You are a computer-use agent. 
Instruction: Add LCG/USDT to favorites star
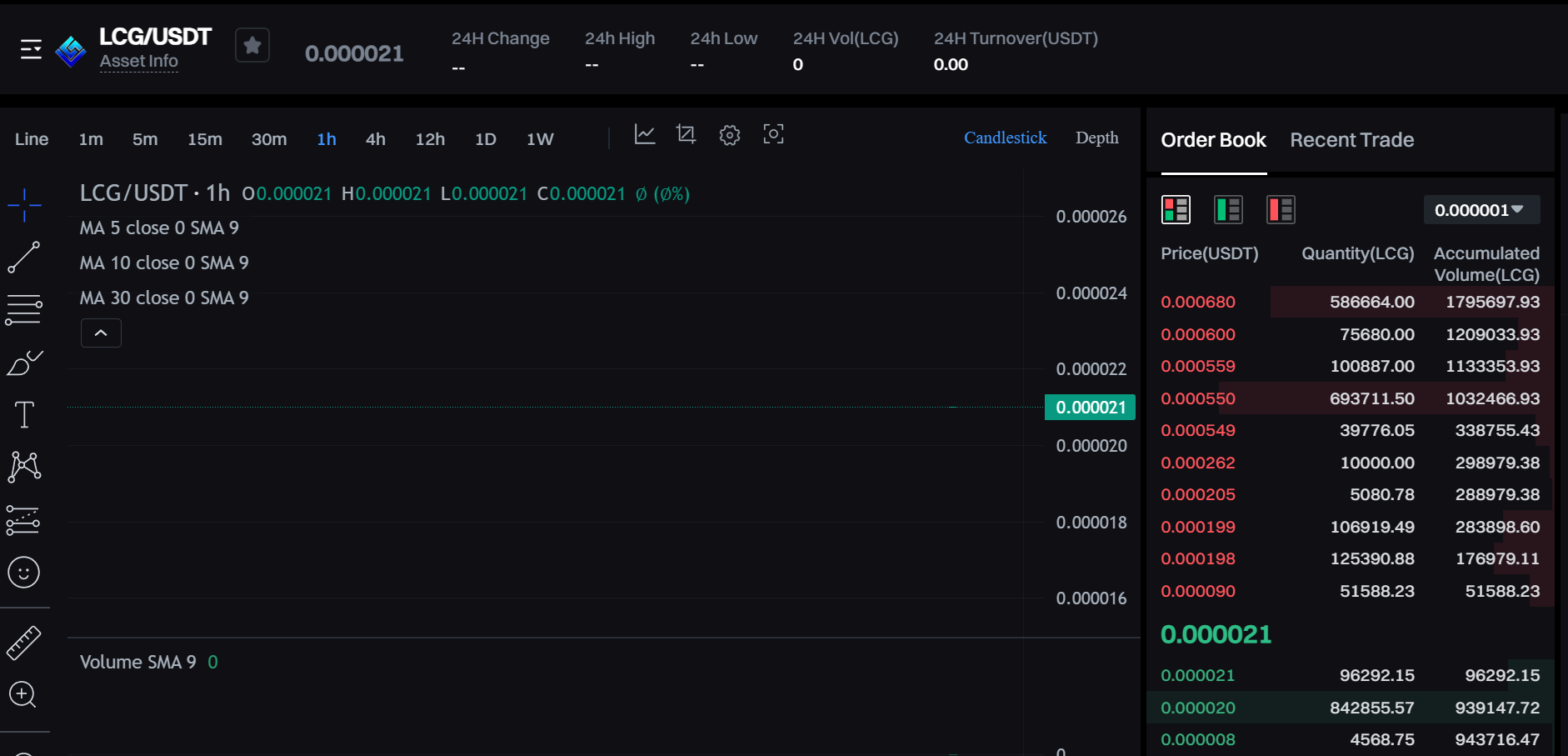(252, 45)
